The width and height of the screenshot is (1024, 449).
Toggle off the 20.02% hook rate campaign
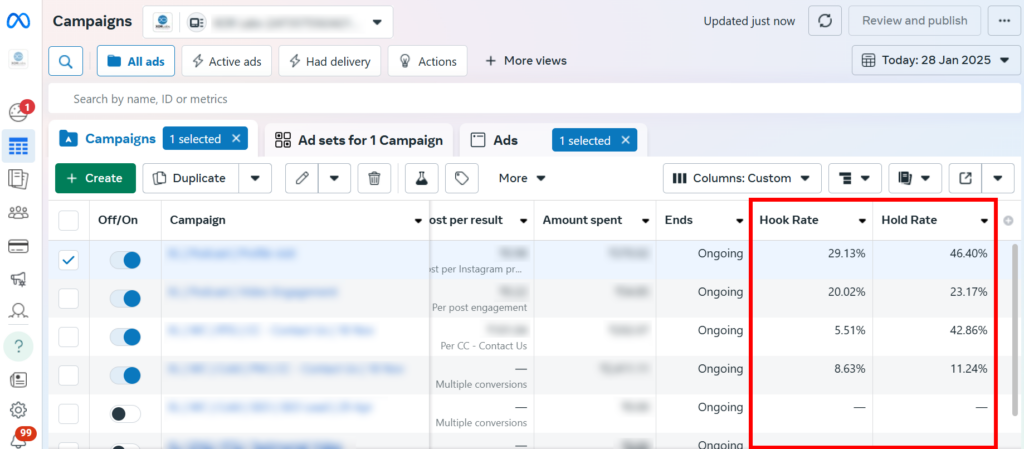coord(125,299)
